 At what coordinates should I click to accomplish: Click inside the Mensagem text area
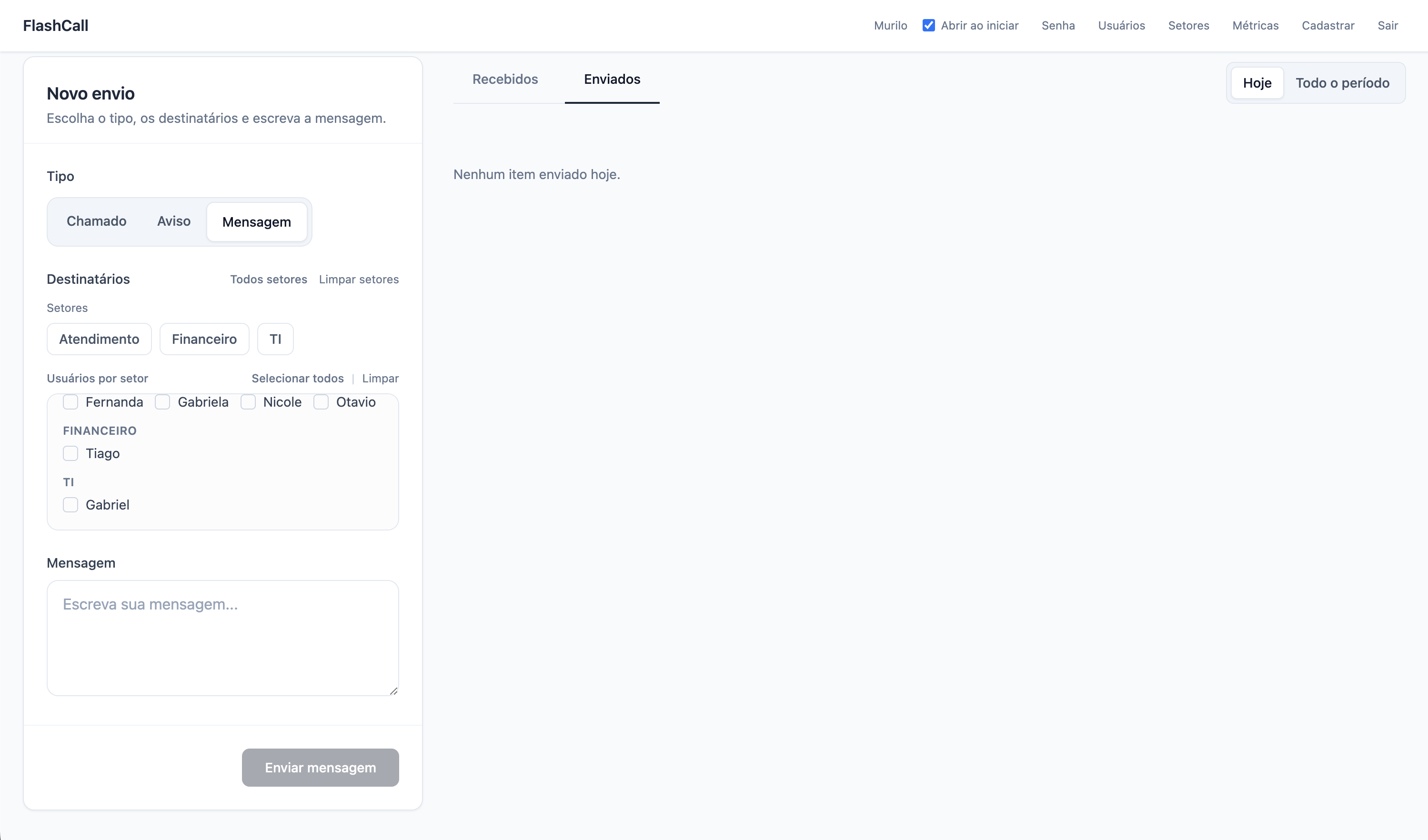(223, 638)
